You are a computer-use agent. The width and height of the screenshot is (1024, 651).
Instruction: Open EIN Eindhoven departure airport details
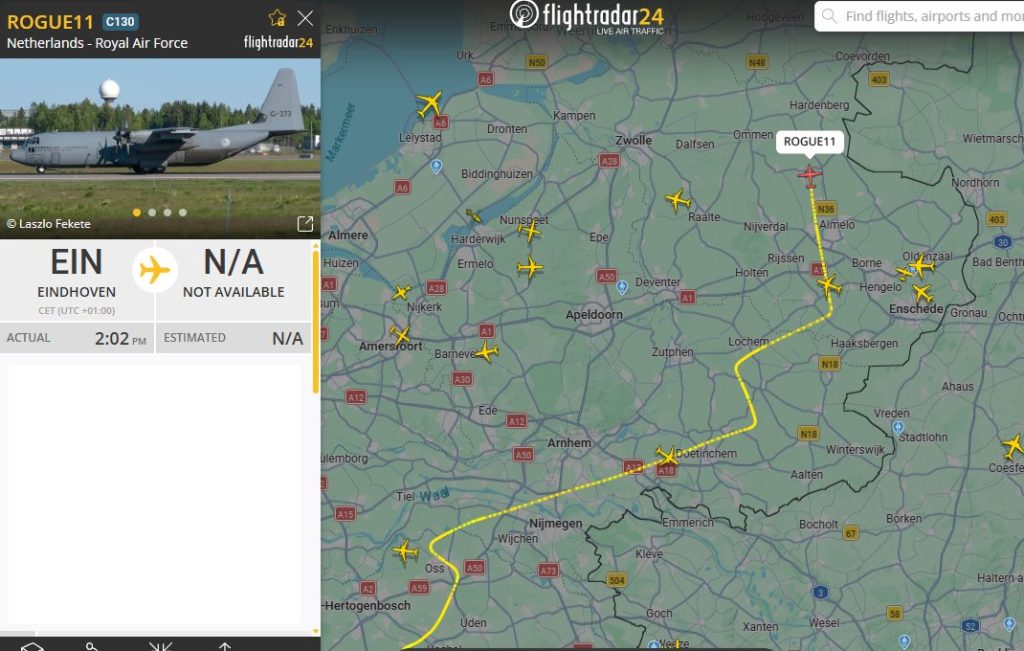click(x=77, y=273)
